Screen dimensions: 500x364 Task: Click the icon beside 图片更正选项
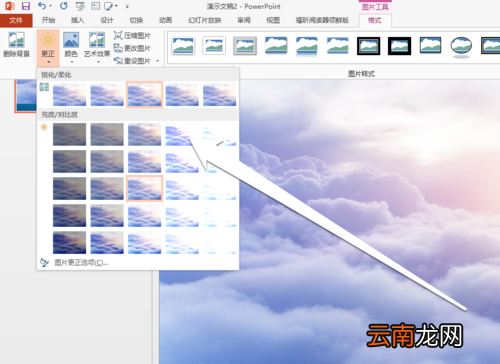pos(44,263)
